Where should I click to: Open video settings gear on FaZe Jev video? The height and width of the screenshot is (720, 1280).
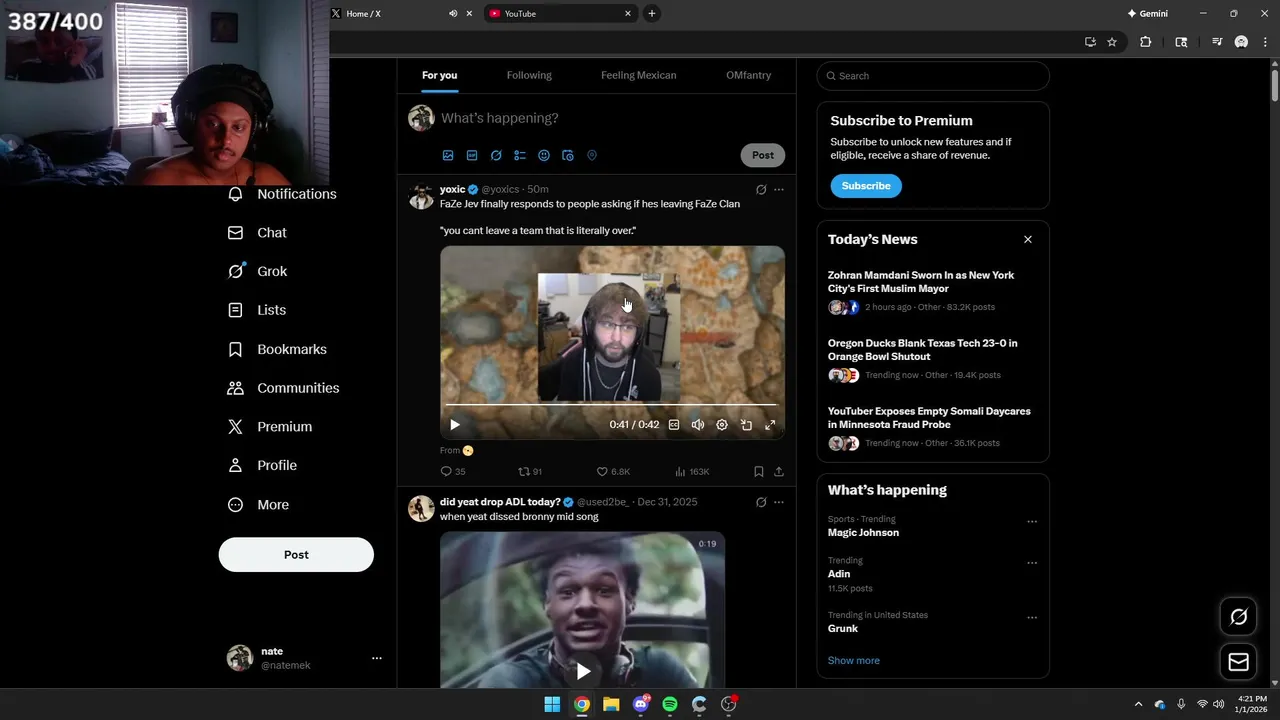pyautogui.click(x=722, y=425)
